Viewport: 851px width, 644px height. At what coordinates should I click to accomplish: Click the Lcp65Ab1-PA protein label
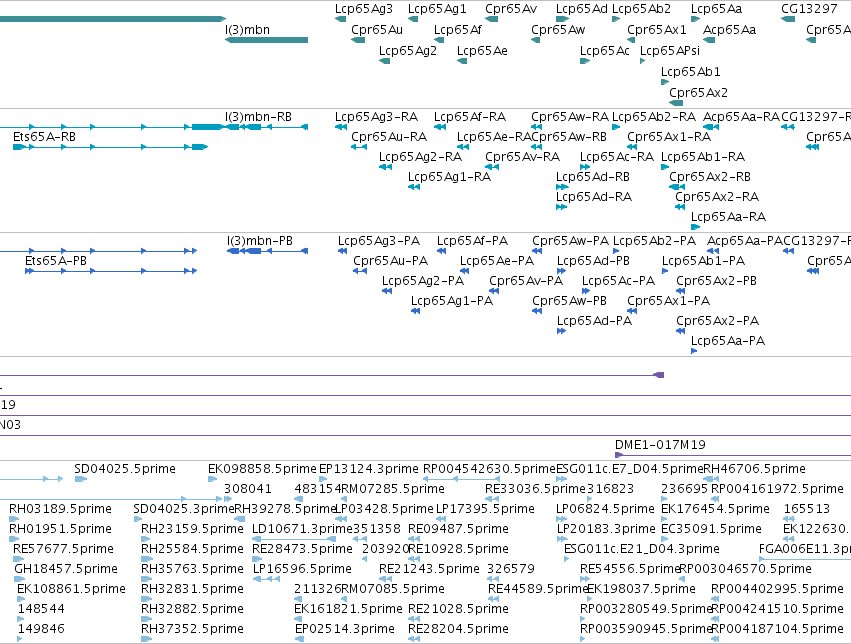pos(703,261)
